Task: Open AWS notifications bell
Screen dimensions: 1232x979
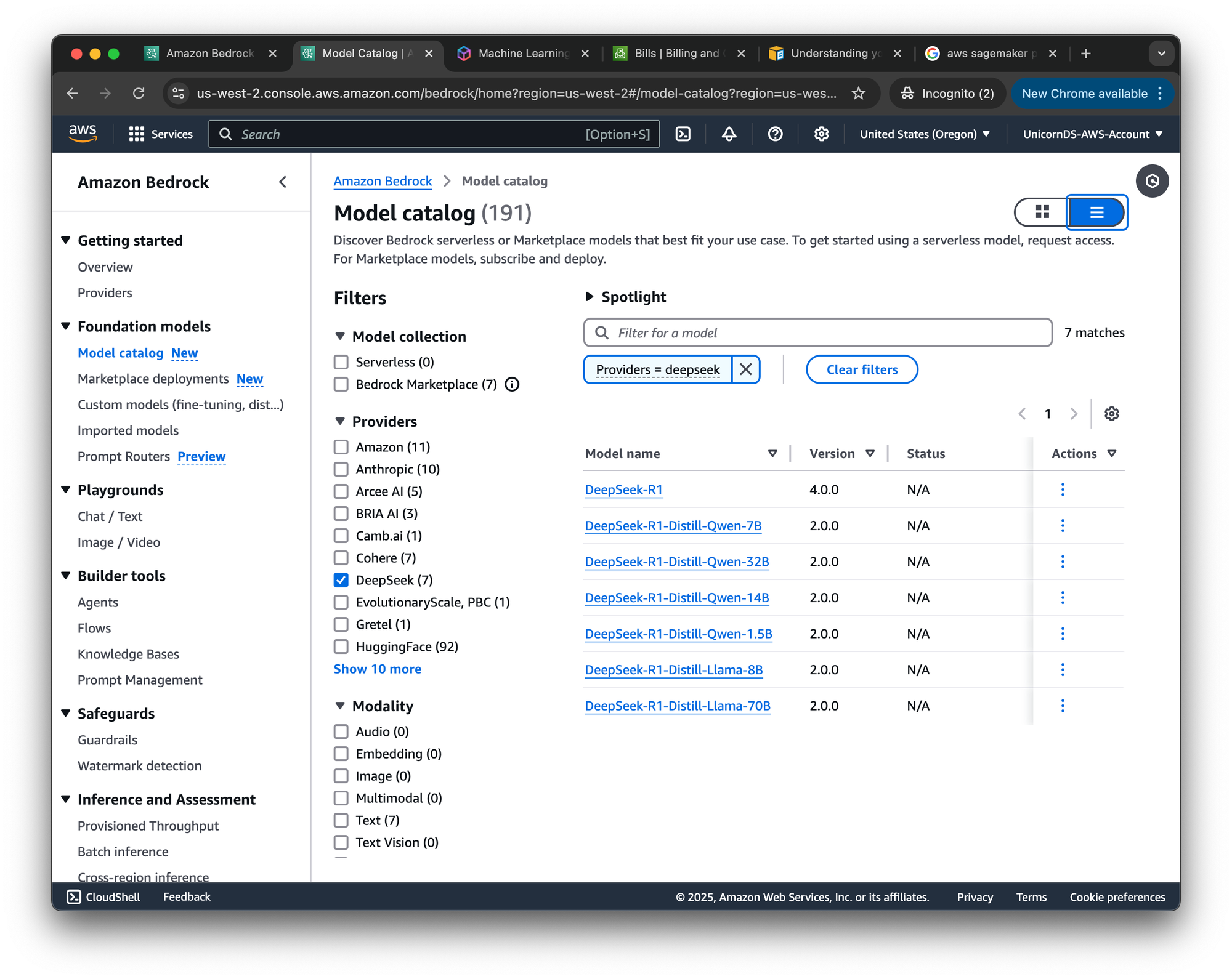Action: pos(729,134)
